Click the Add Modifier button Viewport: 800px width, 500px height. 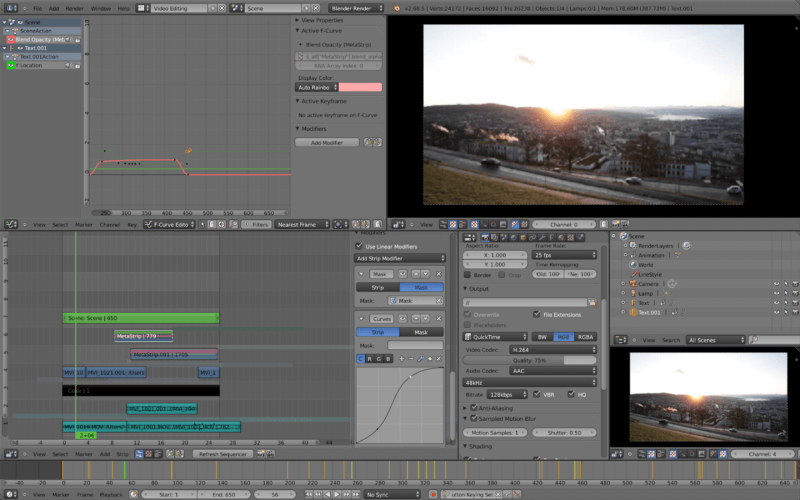pos(326,143)
